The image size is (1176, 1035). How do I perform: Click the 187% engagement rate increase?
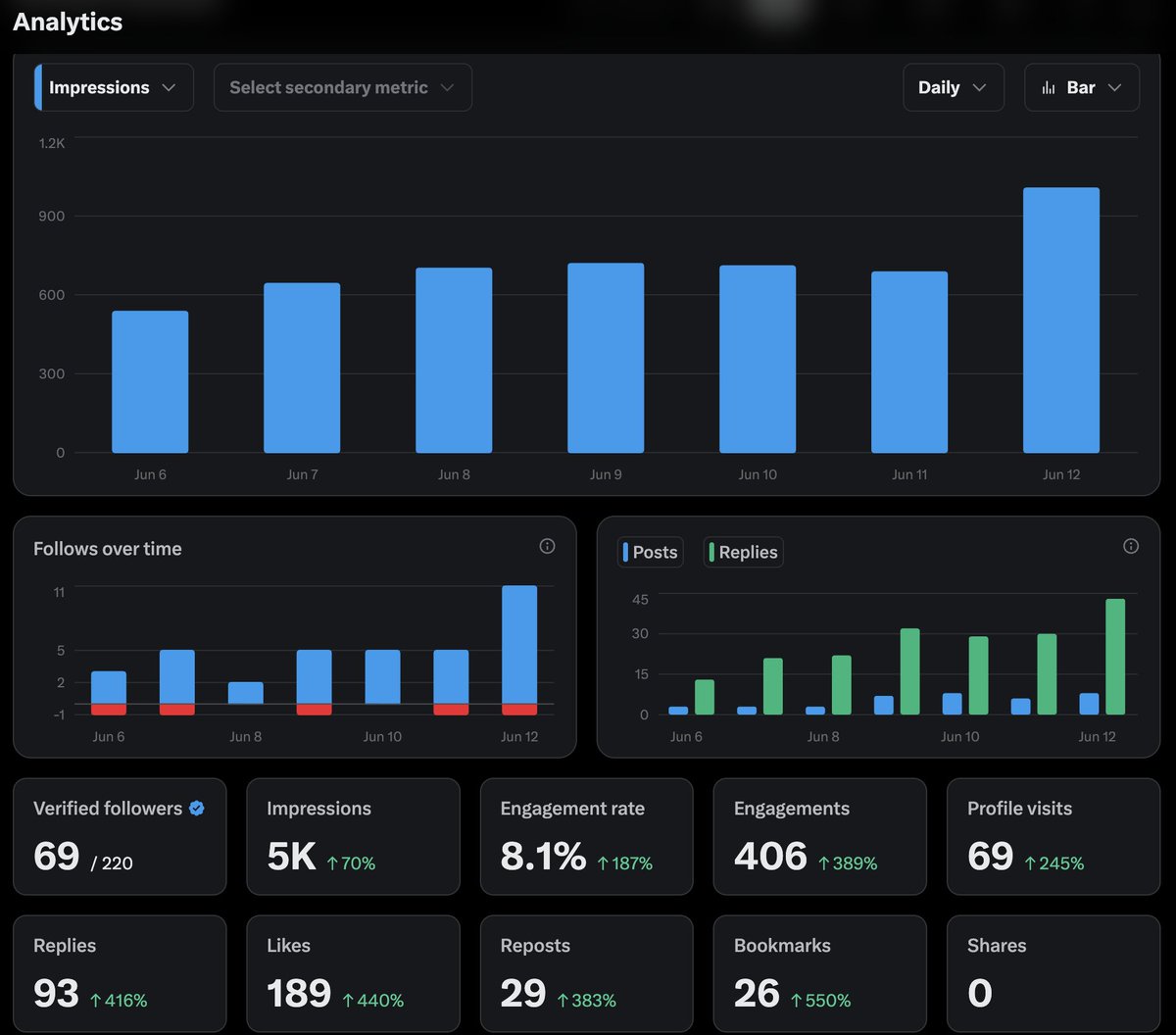pyautogui.click(x=625, y=863)
